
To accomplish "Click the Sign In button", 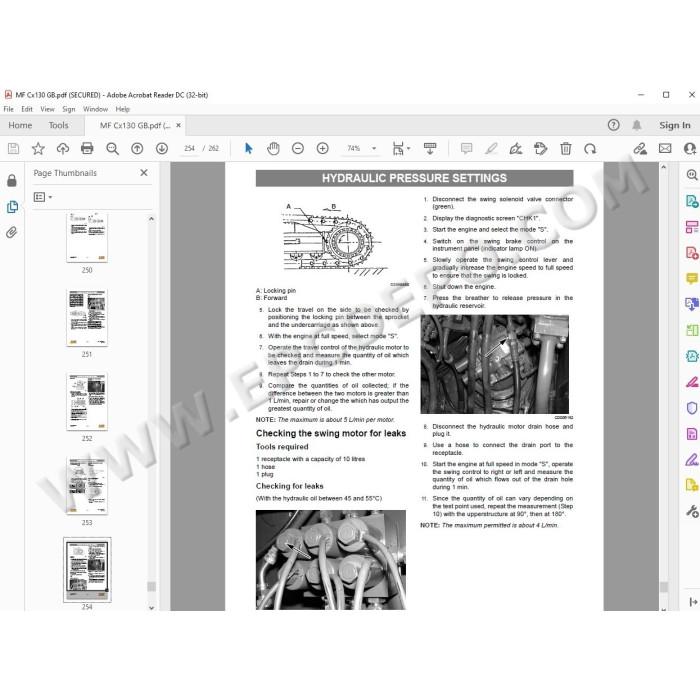I will tap(675, 125).
